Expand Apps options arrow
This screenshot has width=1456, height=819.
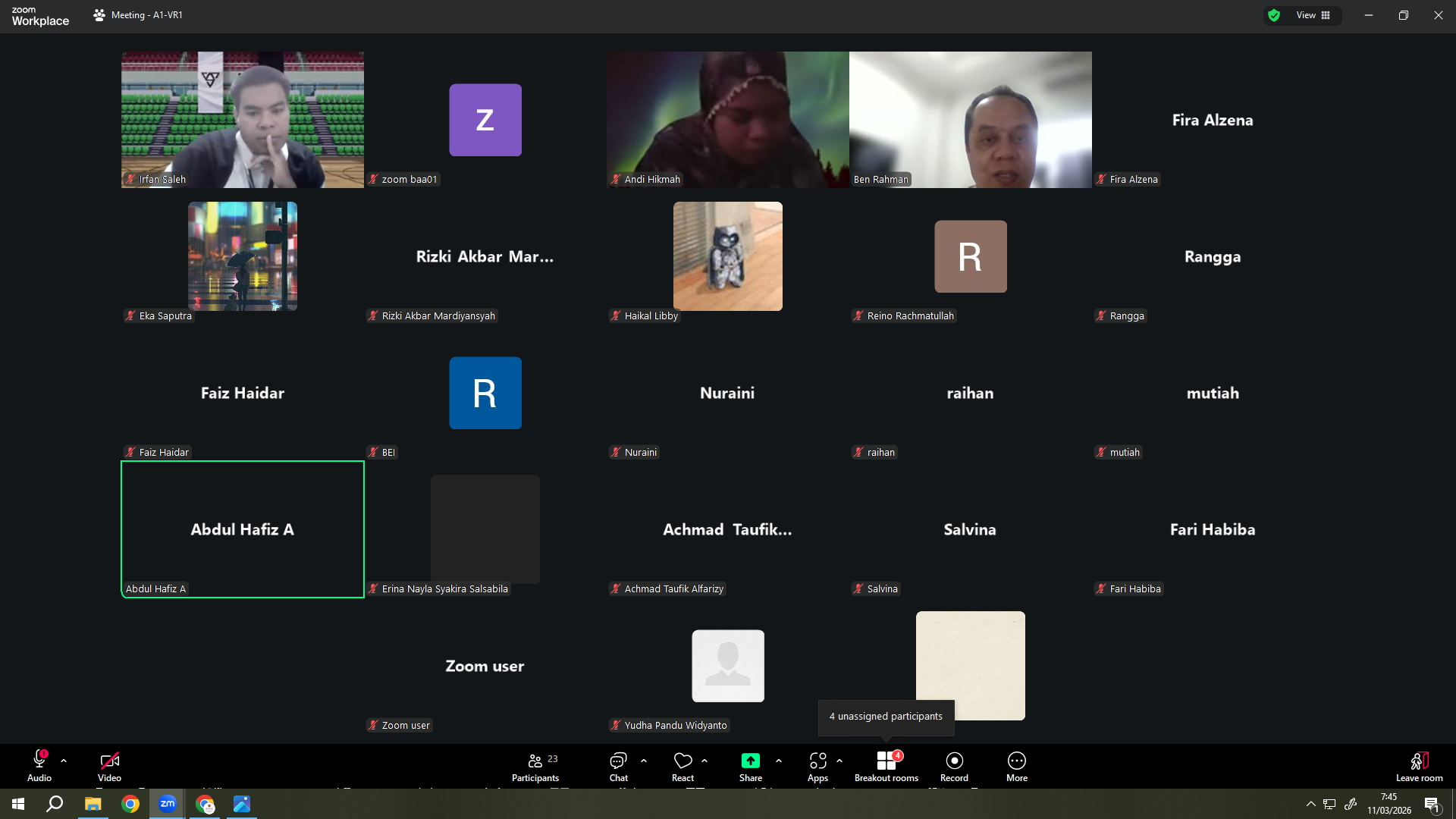click(x=839, y=761)
